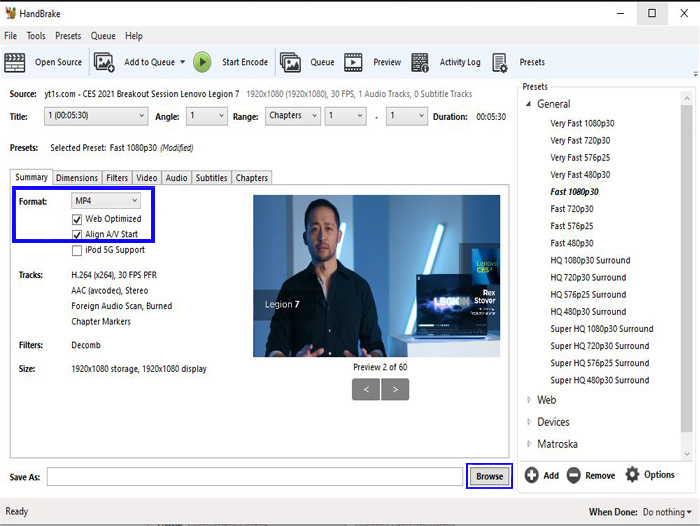700x526 pixels.
Task: Expand the Web presets group
Action: tap(529, 400)
